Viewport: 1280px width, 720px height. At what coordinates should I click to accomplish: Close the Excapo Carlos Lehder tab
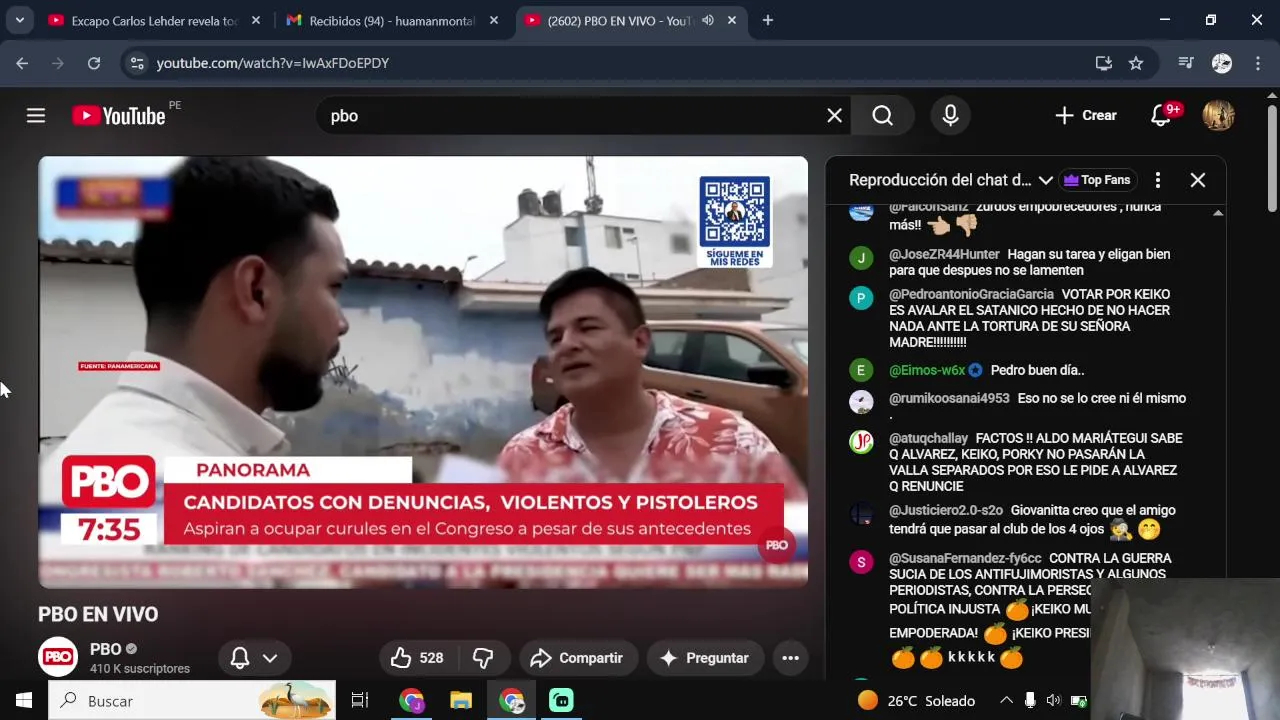[256, 20]
